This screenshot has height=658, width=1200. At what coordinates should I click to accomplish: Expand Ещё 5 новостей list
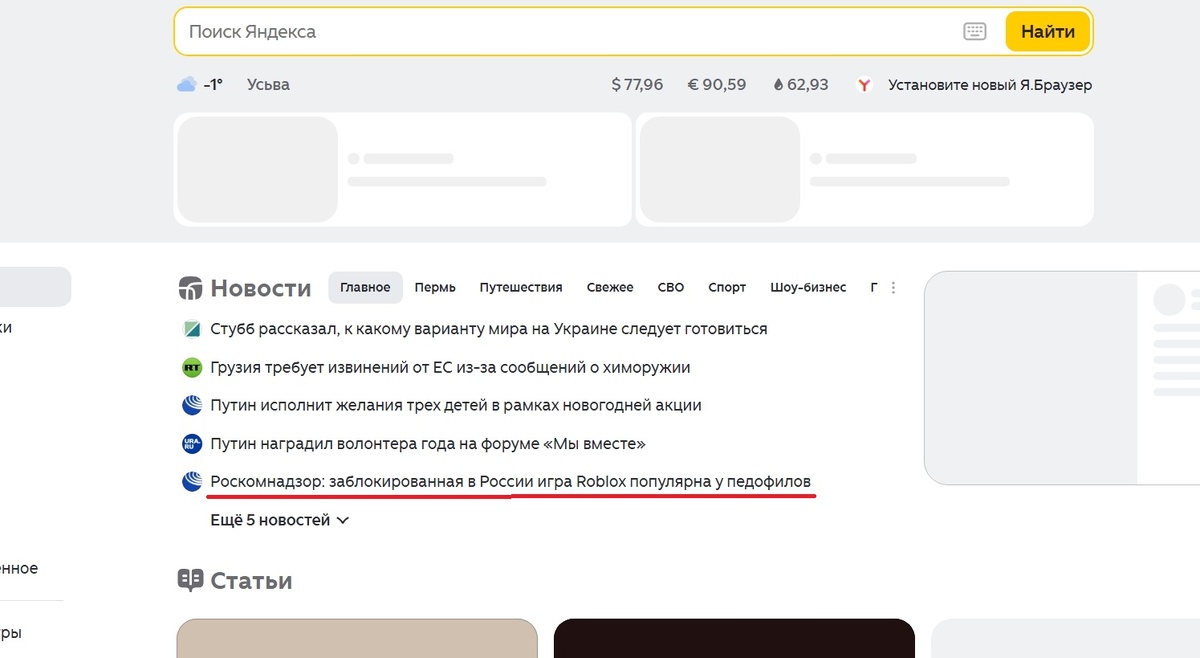280,520
